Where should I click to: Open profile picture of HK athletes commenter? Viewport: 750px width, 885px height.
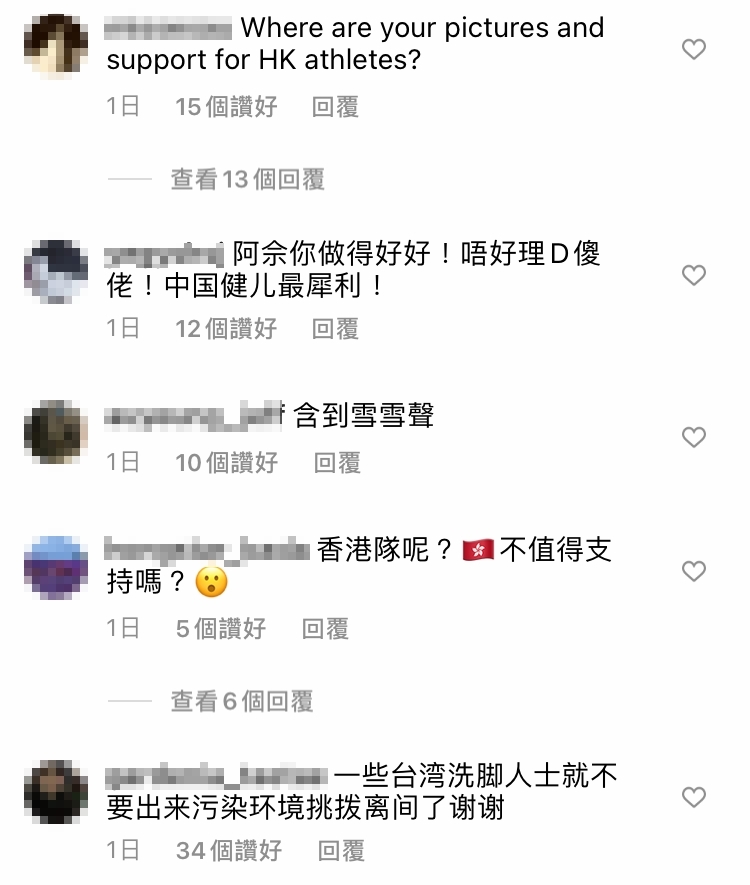click(56, 46)
